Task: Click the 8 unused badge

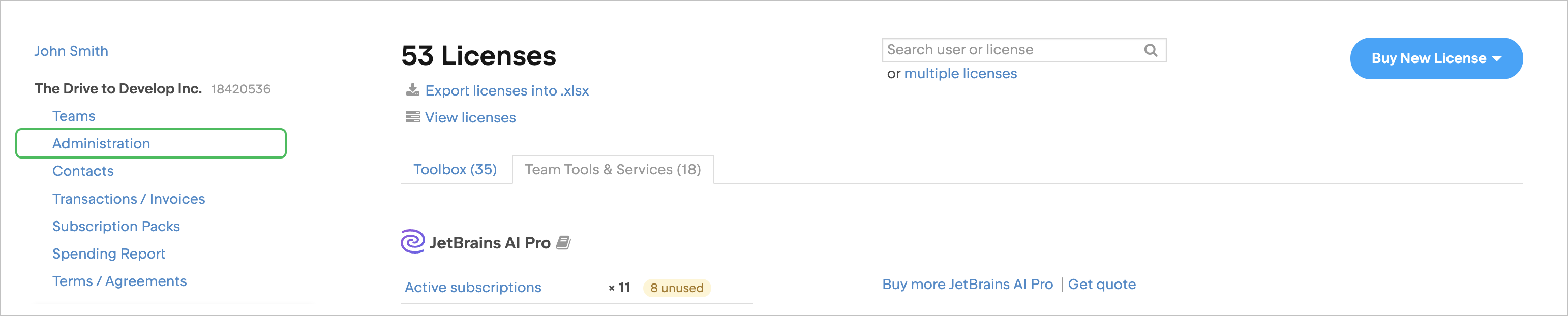Action: coord(676,288)
